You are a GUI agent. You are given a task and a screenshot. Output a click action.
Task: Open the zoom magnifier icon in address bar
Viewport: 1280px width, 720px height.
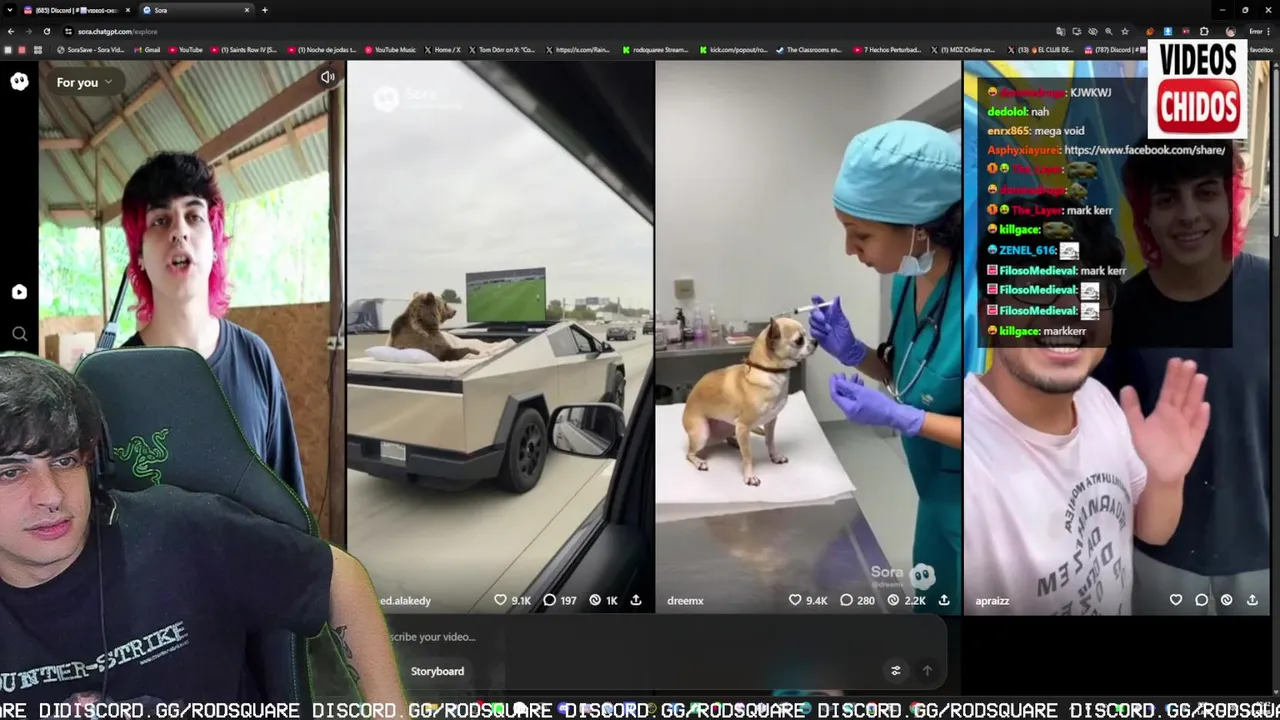pyautogui.click(x=1109, y=31)
